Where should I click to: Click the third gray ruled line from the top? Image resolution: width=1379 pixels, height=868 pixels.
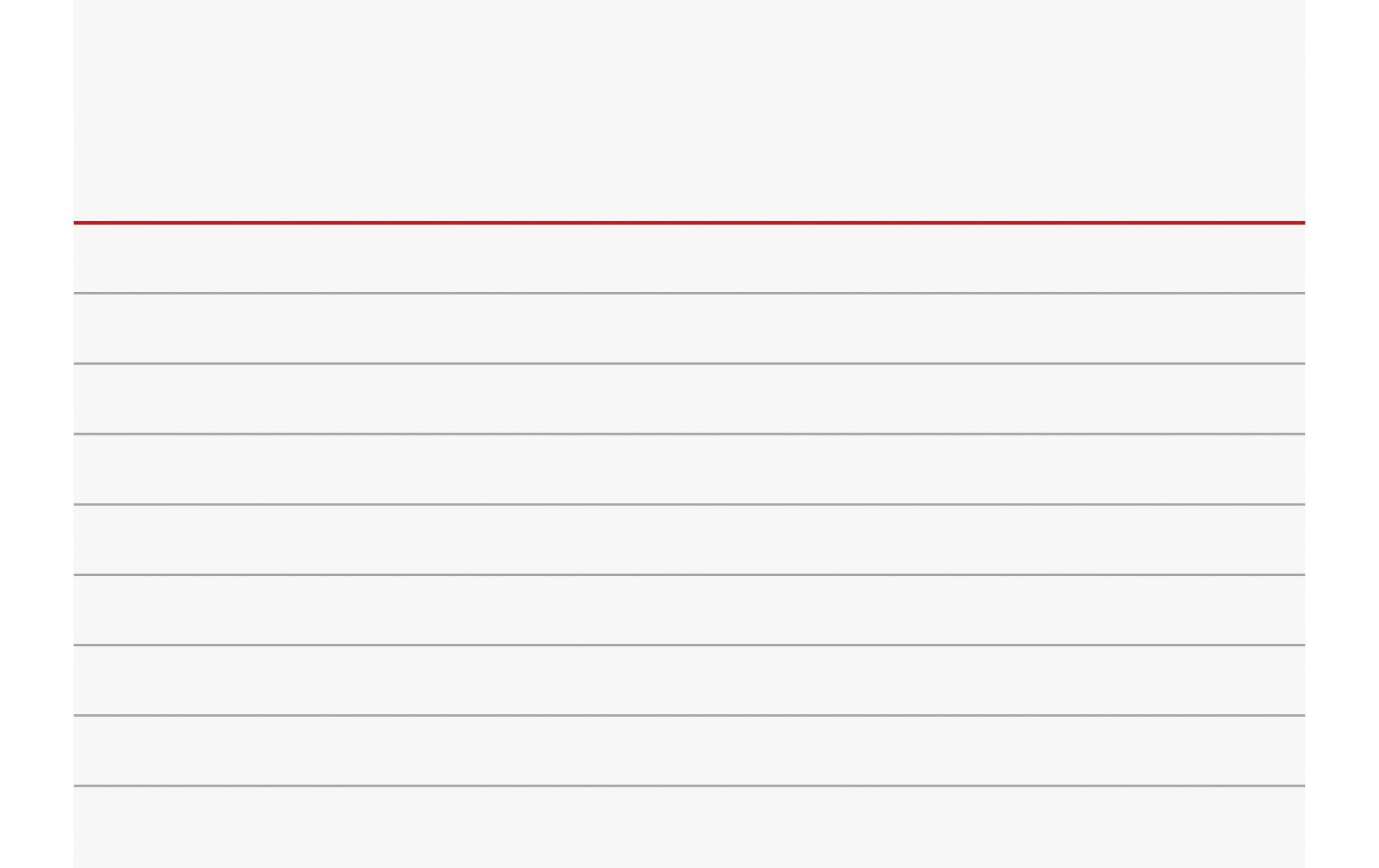coord(688,434)
